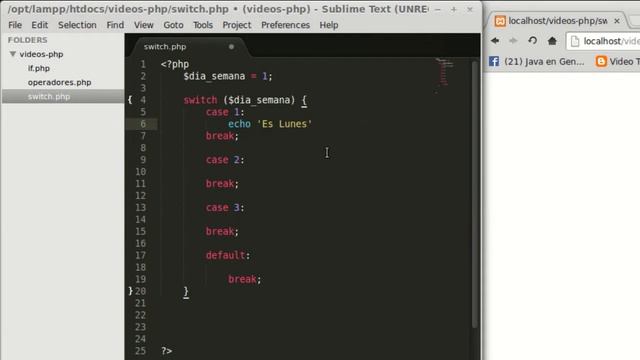
Task: Minimize the Sublime Text window
Action: [x=438, y=9]
